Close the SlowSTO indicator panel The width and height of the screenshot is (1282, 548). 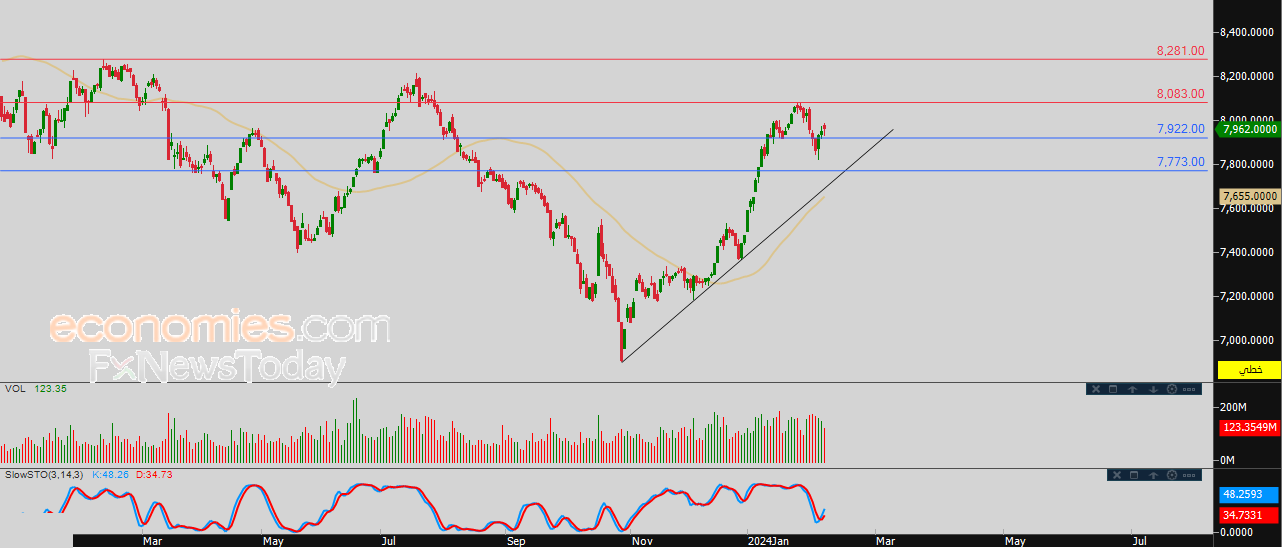click(x=1117, y=475)
